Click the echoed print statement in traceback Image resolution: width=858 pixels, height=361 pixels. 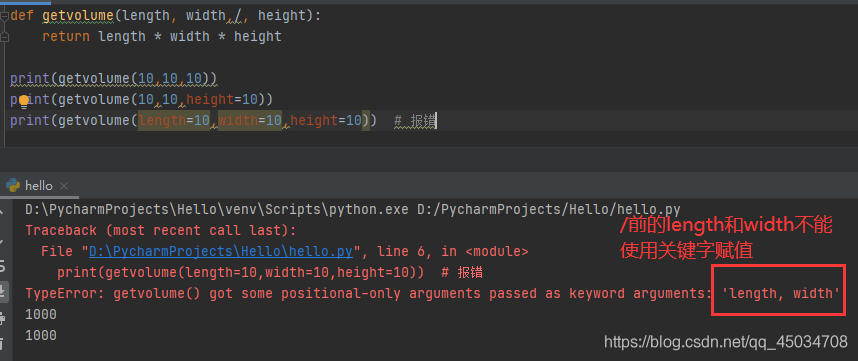tap(269, 272)
